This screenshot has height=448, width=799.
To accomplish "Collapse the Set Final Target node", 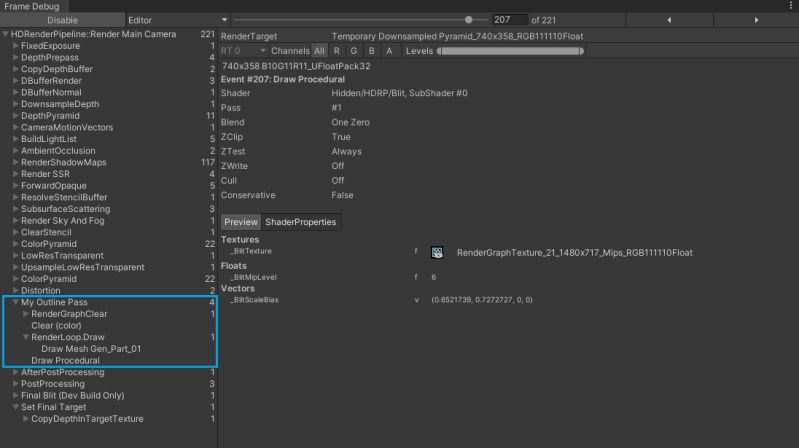I will (x=16, y=407).
